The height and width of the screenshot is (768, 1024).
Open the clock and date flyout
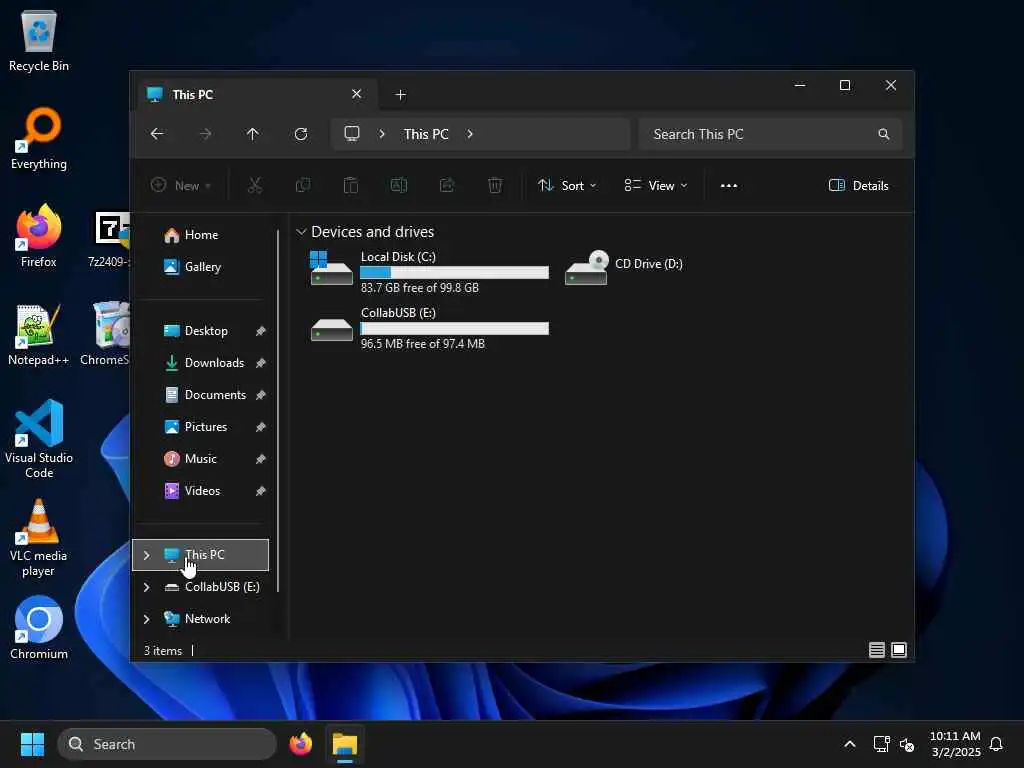(x=955, y=744)
